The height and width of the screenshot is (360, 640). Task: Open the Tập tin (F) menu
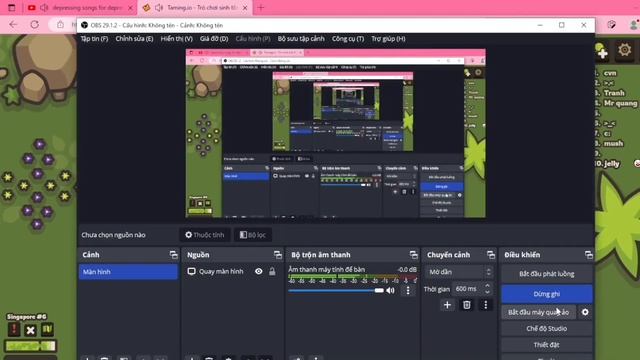94,39
